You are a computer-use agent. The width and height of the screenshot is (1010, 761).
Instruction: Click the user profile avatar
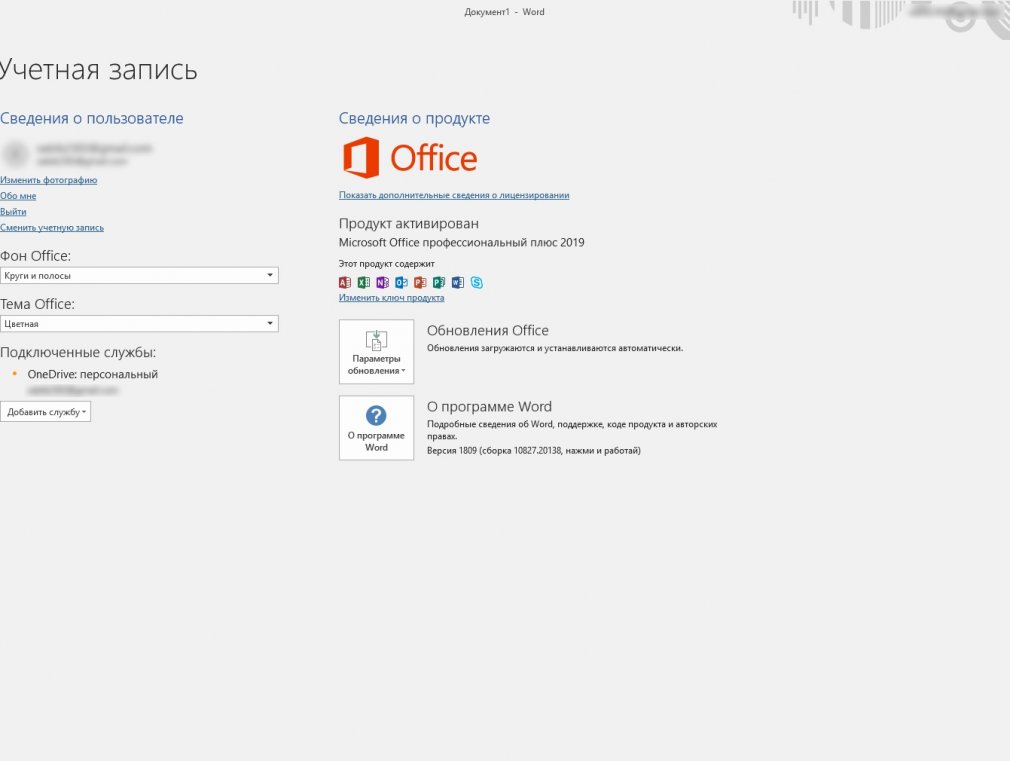[x=15, y=154]
